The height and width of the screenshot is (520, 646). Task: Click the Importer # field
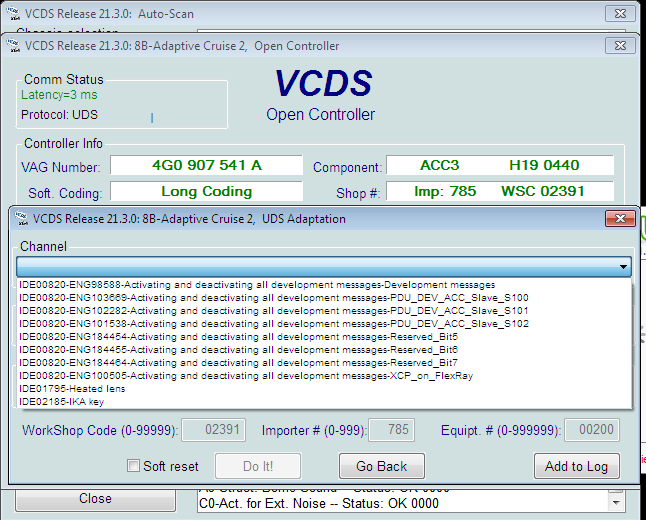pos(391,430)
